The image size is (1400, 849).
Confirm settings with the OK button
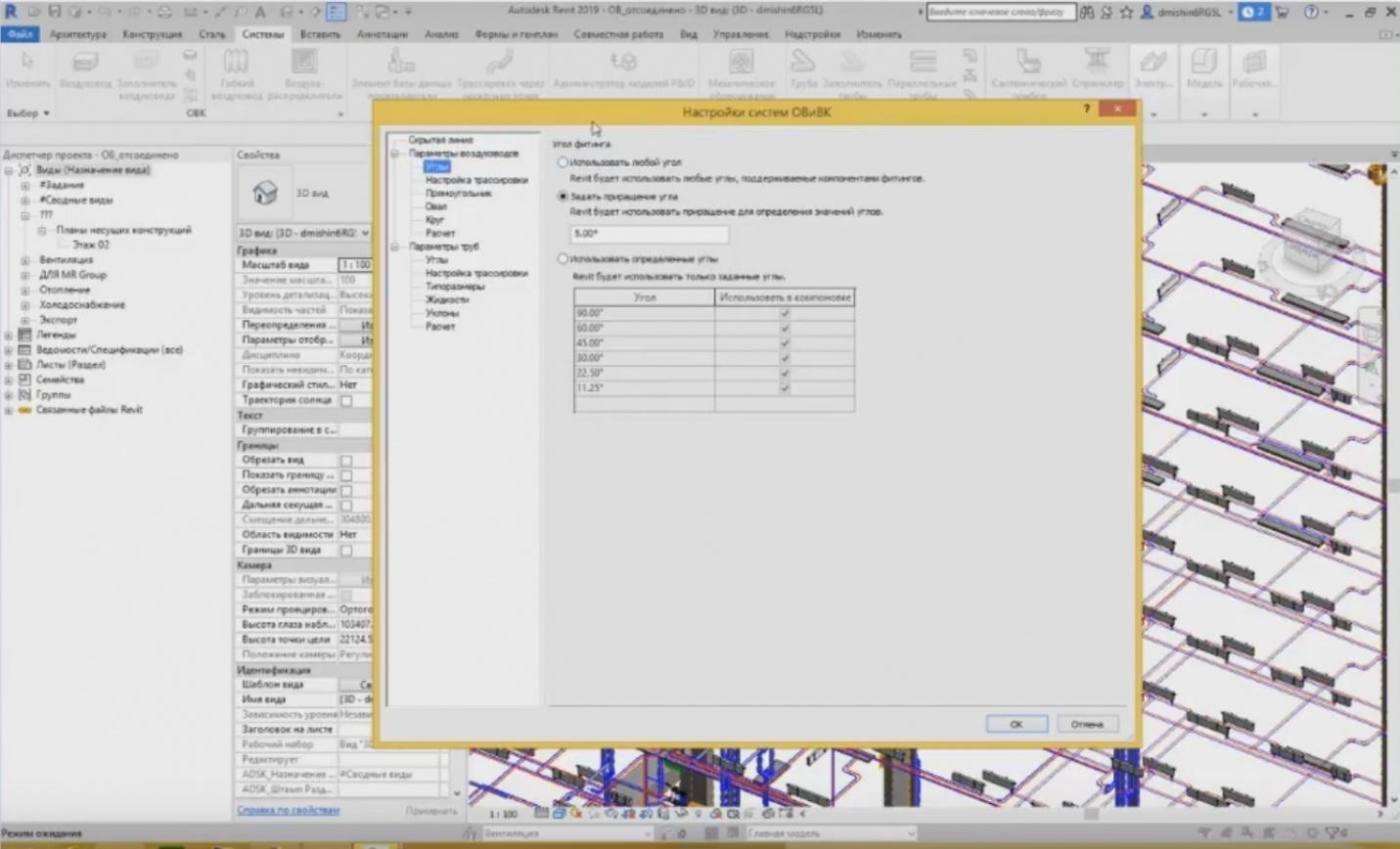[x=1016, y=724]
